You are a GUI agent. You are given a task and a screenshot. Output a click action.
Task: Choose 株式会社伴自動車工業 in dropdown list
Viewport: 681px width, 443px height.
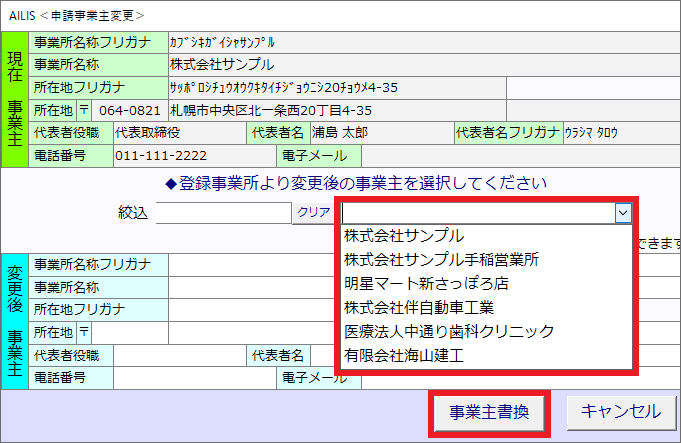click(x=418, y=307)
